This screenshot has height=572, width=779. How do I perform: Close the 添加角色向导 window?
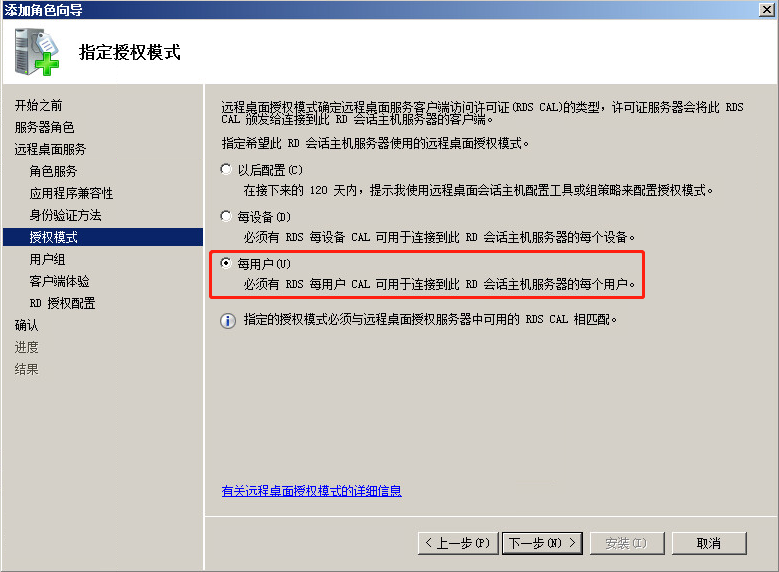tap(767, 9)
